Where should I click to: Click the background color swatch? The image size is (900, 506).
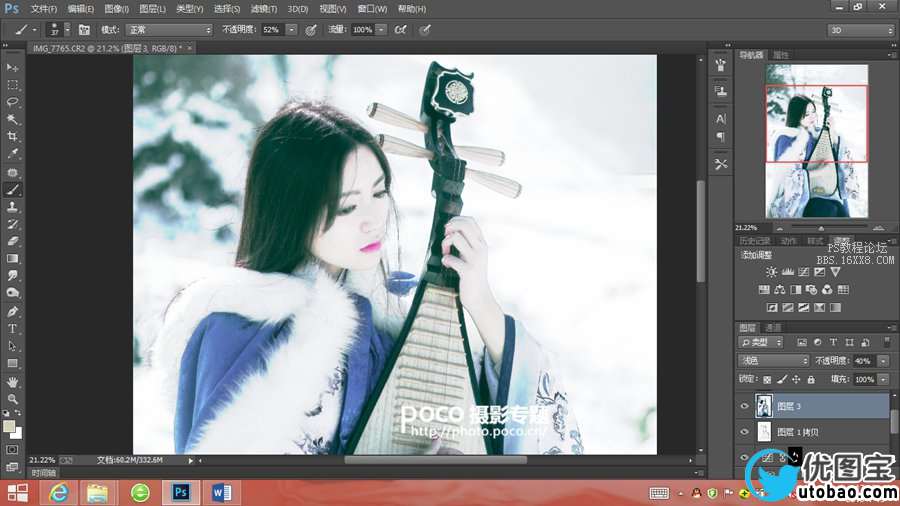point(17,433)
